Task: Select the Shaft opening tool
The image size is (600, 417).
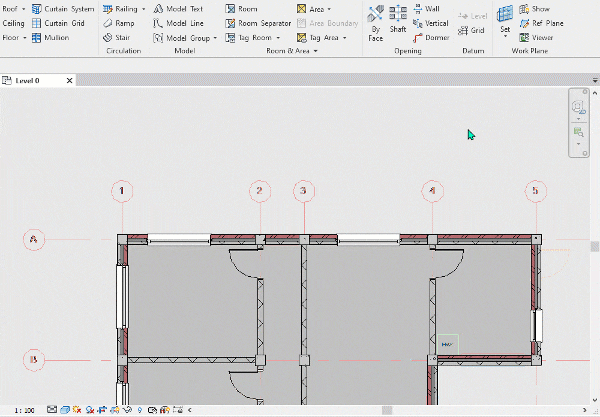Action: click(x=398, y=19)
